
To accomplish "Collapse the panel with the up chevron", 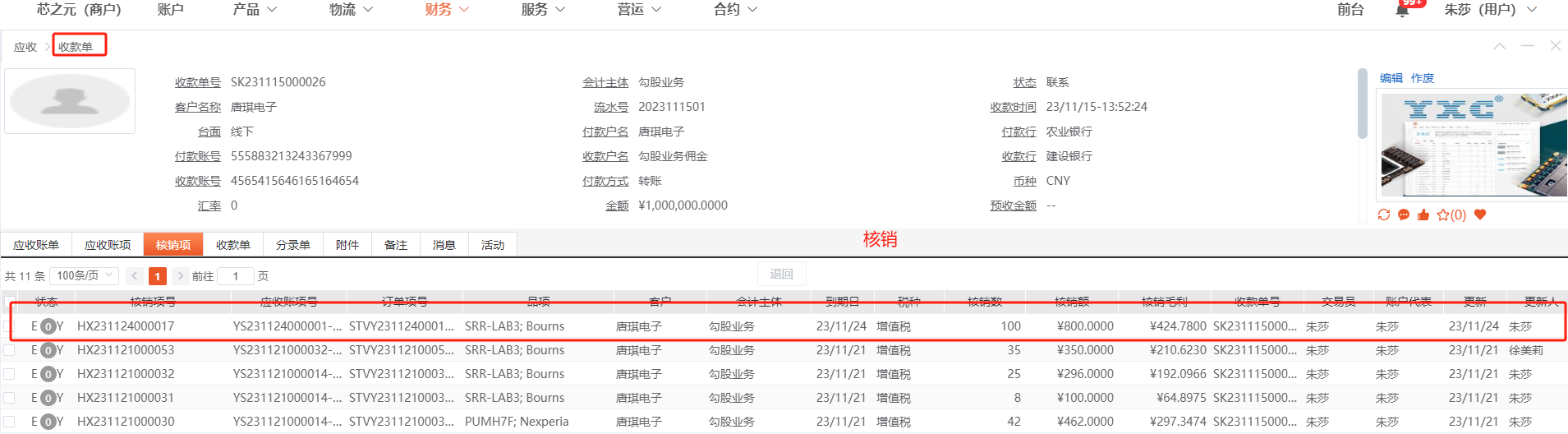I will tap(1500, 46).
